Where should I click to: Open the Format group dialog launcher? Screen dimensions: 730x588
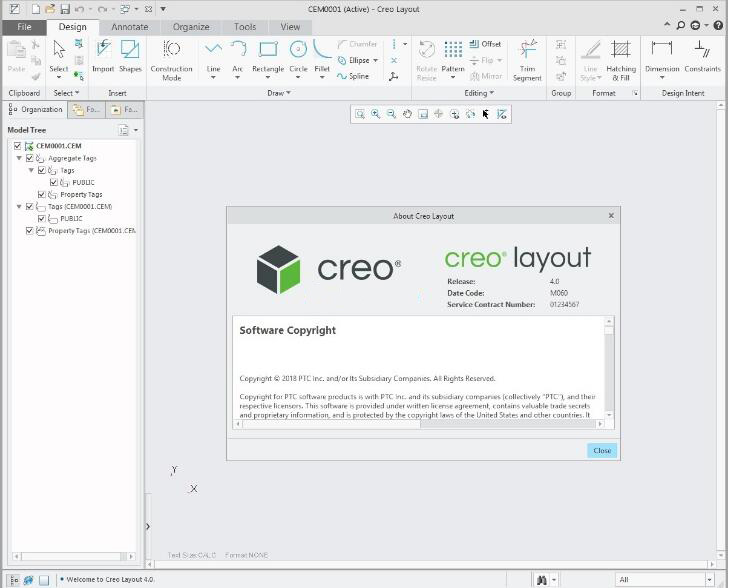tap(635, 94)
